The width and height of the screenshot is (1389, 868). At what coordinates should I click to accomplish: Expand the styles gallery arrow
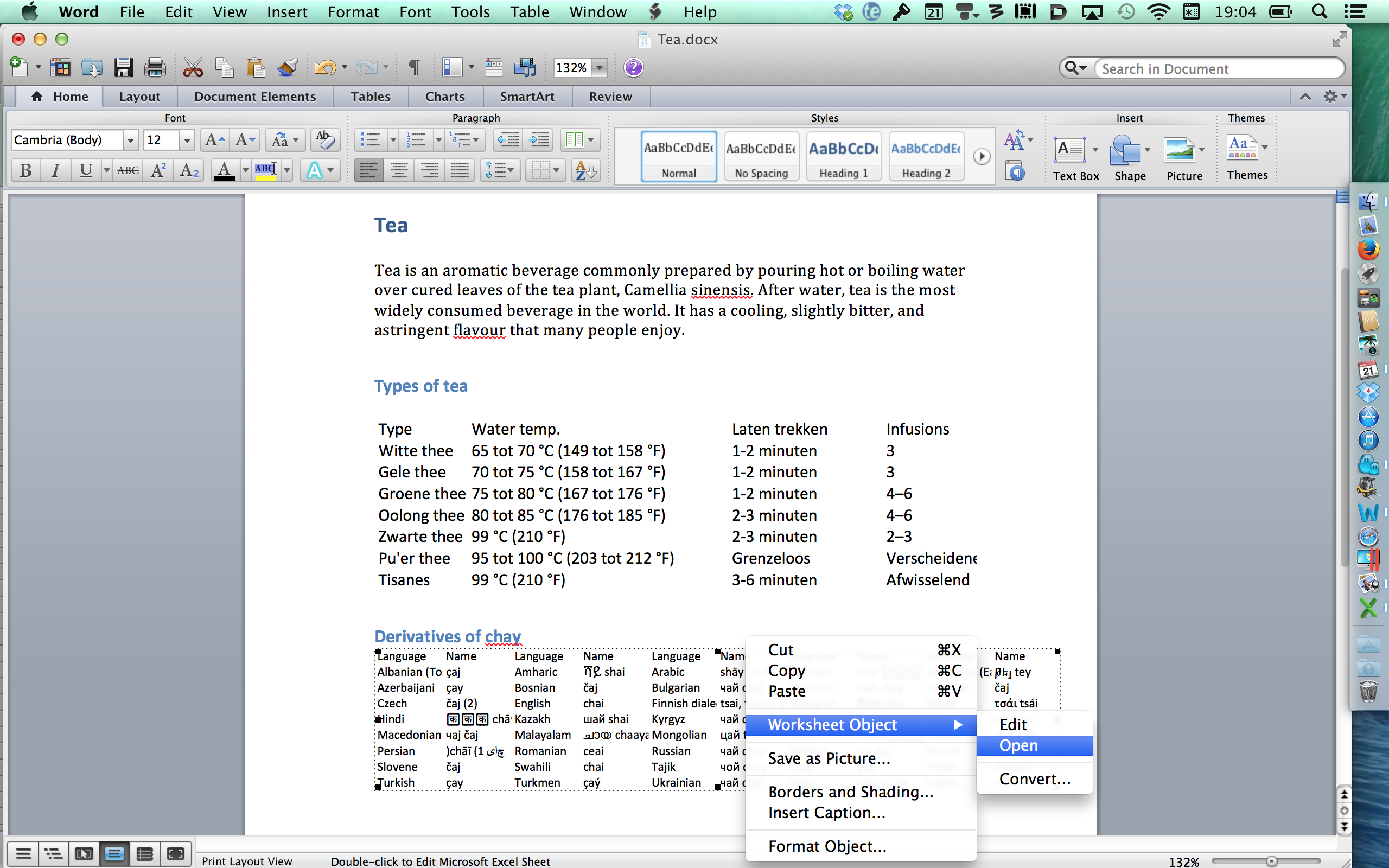coord(982,156)
